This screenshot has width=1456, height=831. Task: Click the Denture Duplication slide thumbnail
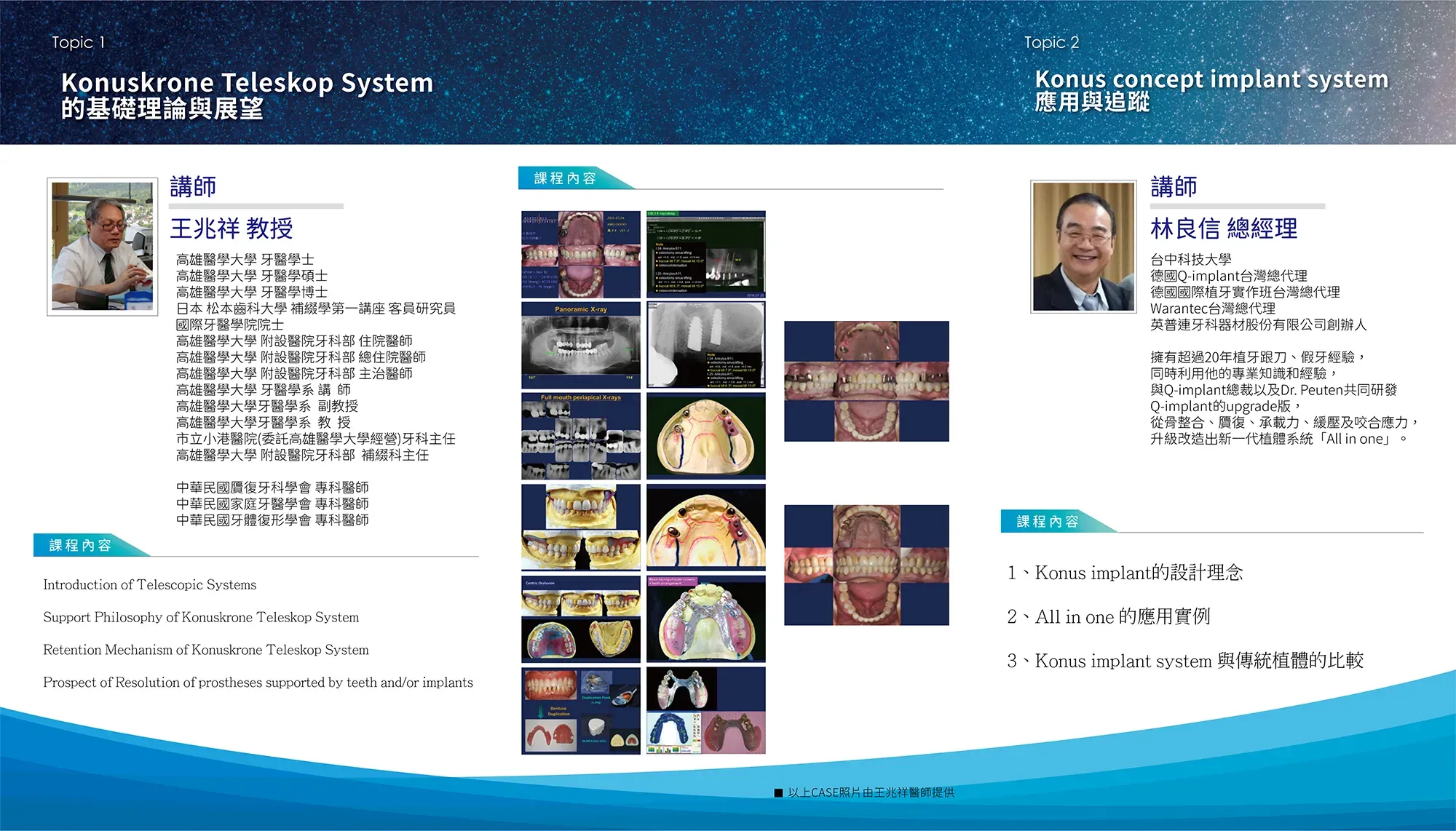pos(580,710)
